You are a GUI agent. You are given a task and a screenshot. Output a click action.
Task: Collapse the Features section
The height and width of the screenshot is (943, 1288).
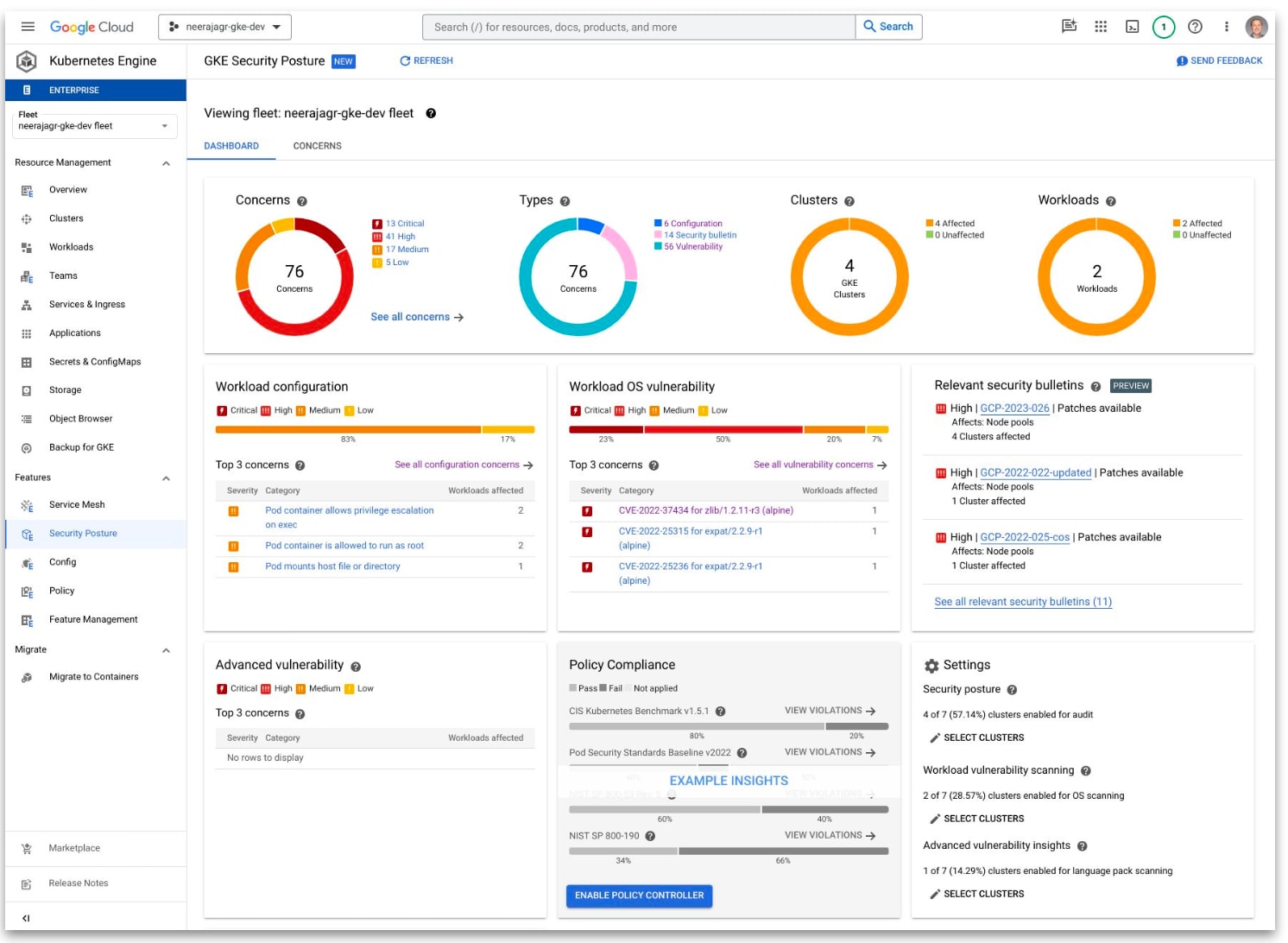[166, 478]
